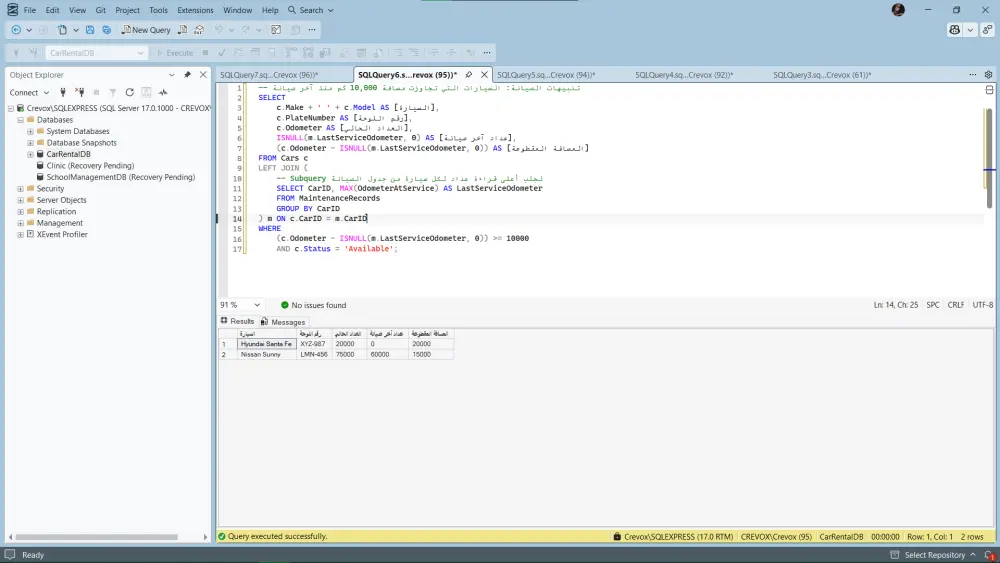Image resolution: width=1000 pixels, height=563 pixels.
Task: Select the Hyundai Santa Fe result cell
Action: pos(267,344)
